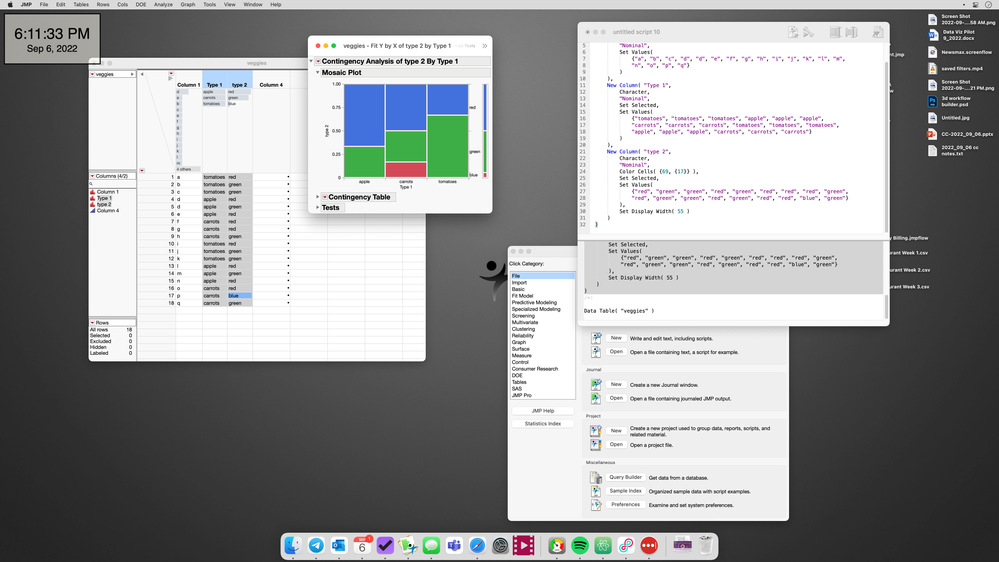Click the column search field in veggies table
This screenshot has width=999, height=562.
click(x=112, y=184)
